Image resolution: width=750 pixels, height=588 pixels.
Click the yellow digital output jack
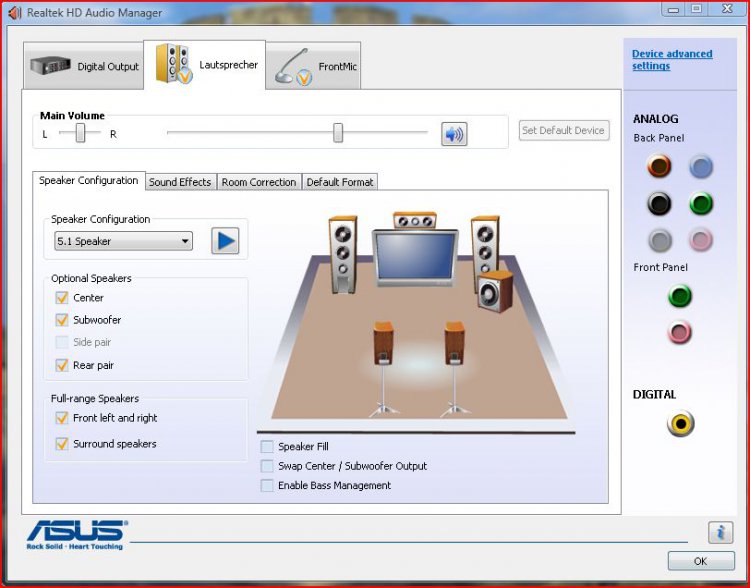680,423
